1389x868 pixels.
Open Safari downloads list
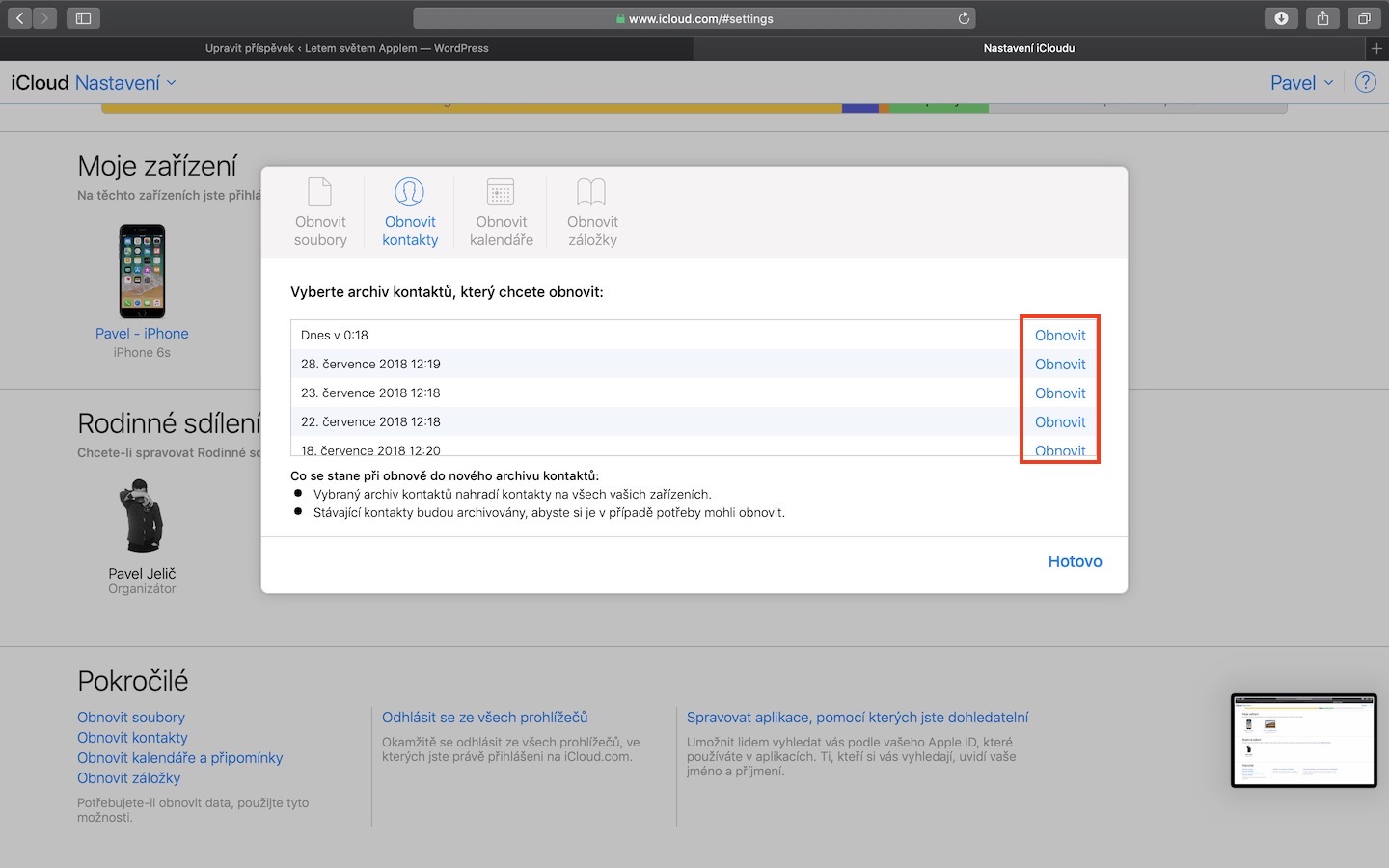(x=1281, y=18)
